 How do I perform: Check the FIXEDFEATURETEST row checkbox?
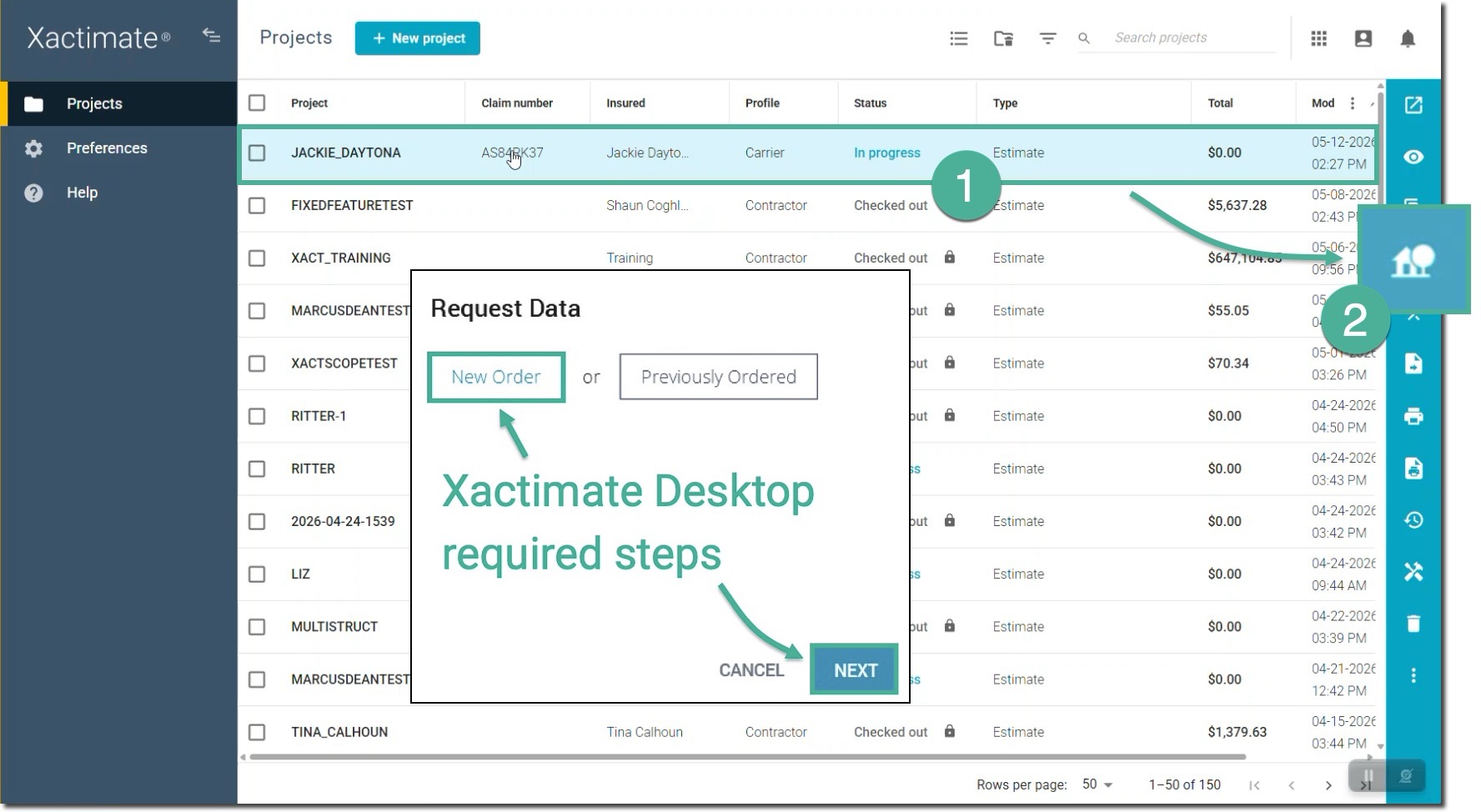click(257, 205)
